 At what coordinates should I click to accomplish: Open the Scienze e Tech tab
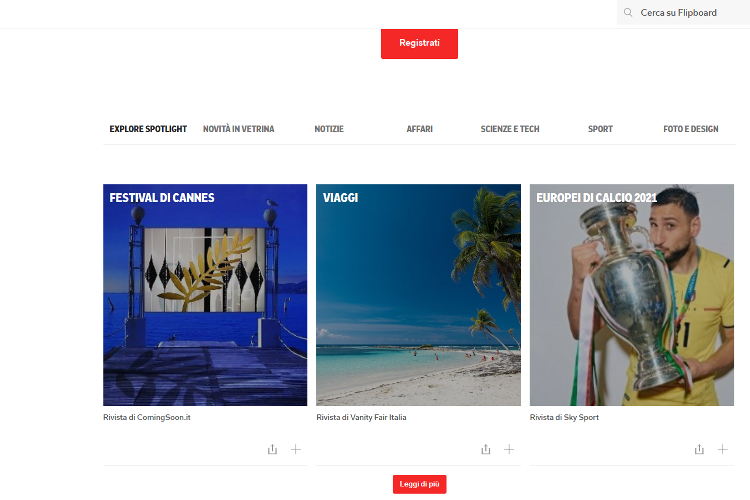click(x=510, y=129)
